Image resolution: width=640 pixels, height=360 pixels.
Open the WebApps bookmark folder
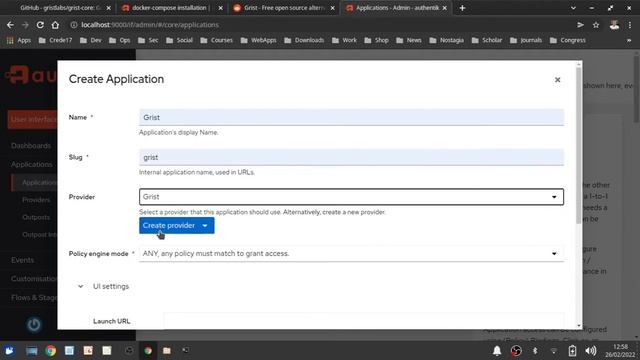tap(258, 40)
